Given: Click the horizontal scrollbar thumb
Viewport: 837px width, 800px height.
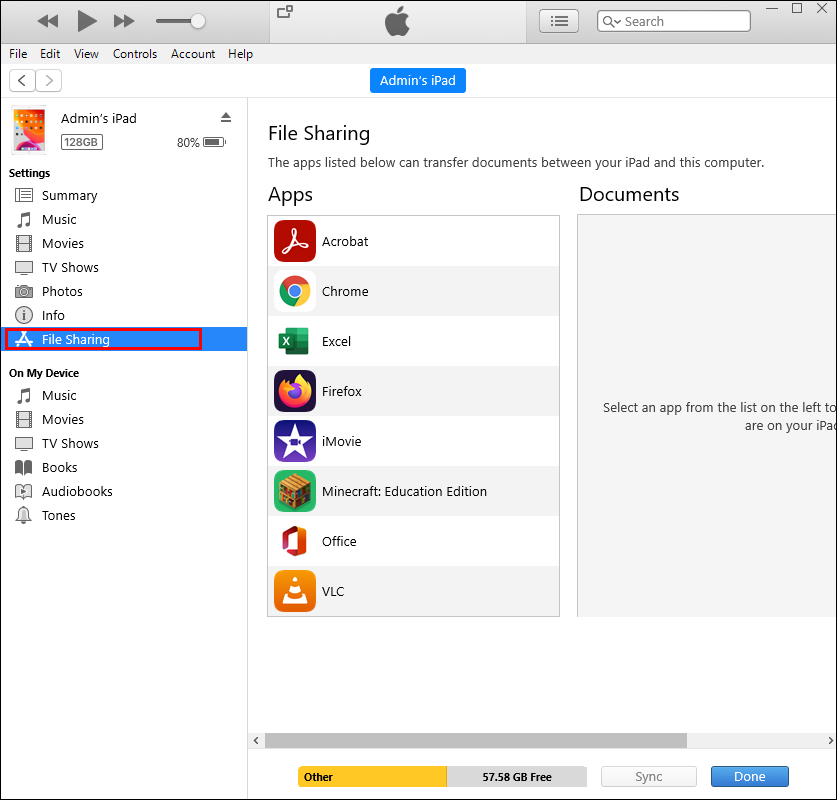Looking at the screenshot, I should pos(476,740).
